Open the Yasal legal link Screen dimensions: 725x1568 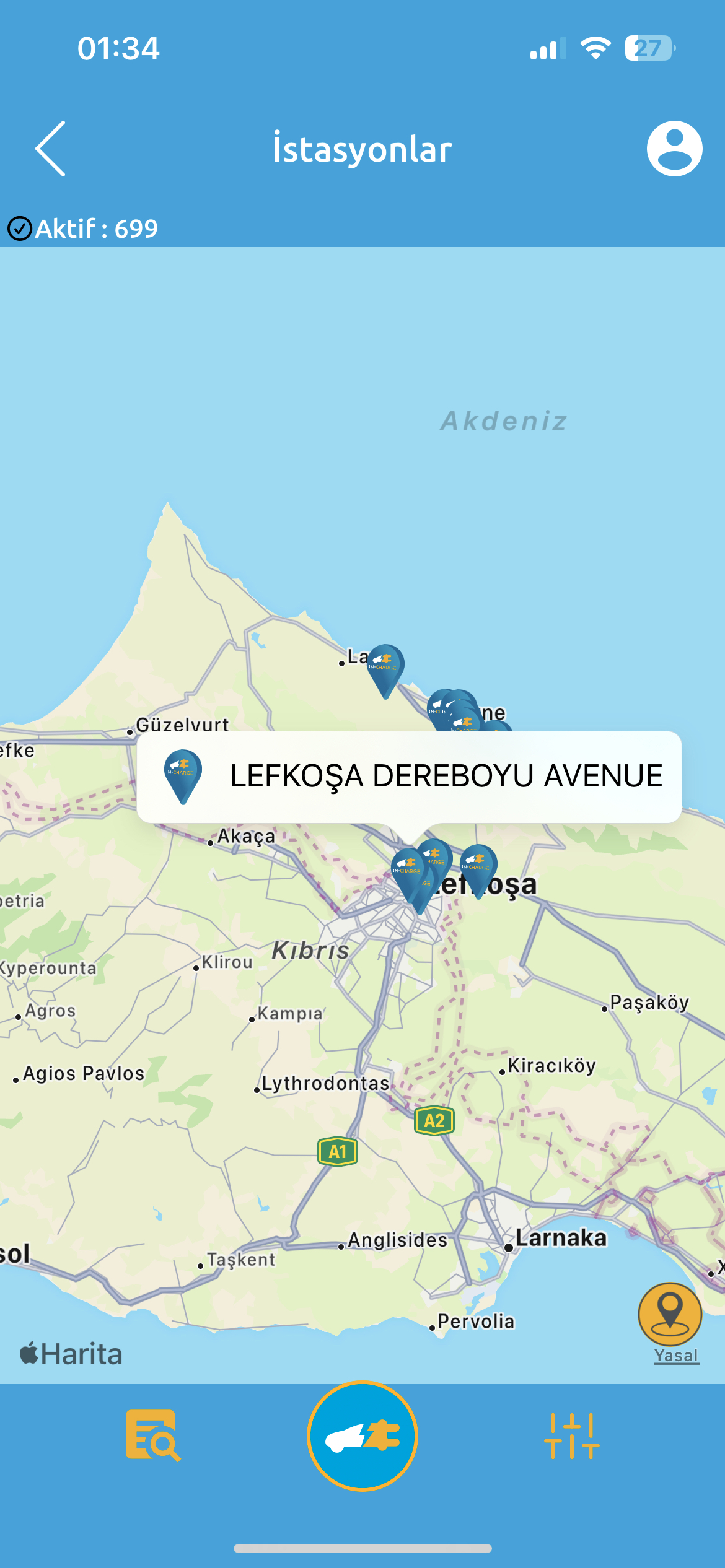pos(676,1356)
